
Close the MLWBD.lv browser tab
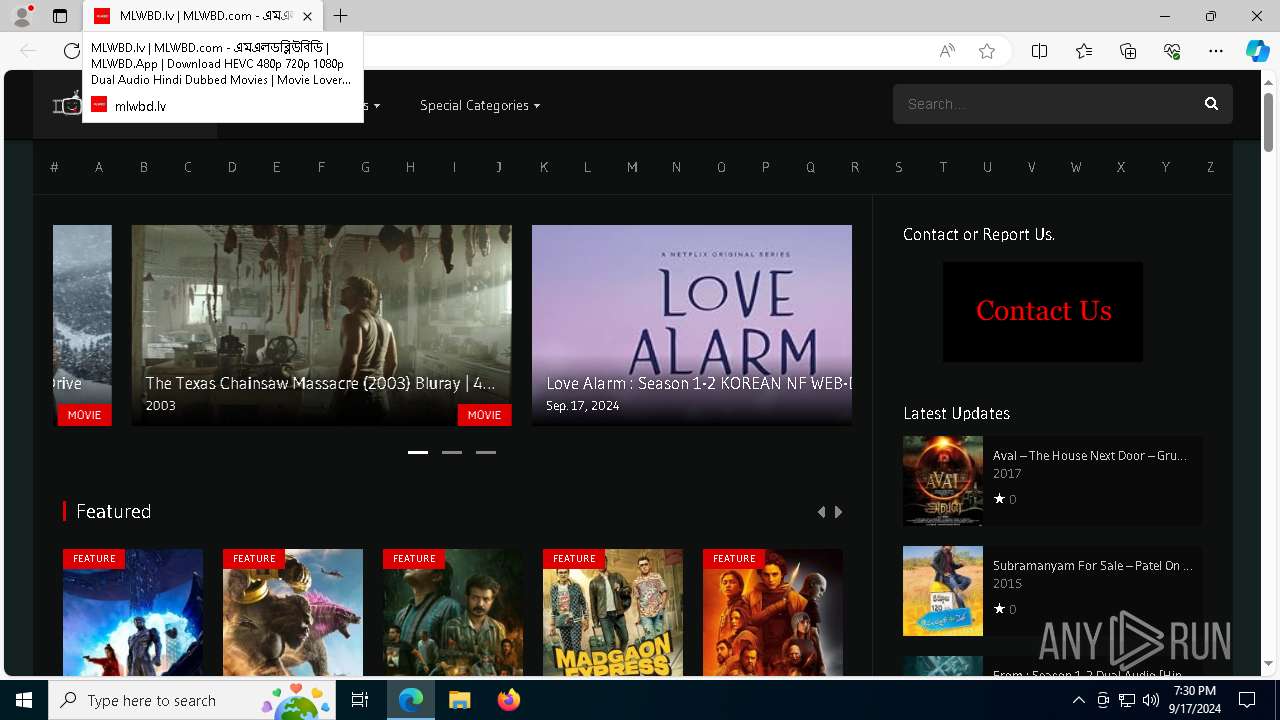tap(307, 16)
